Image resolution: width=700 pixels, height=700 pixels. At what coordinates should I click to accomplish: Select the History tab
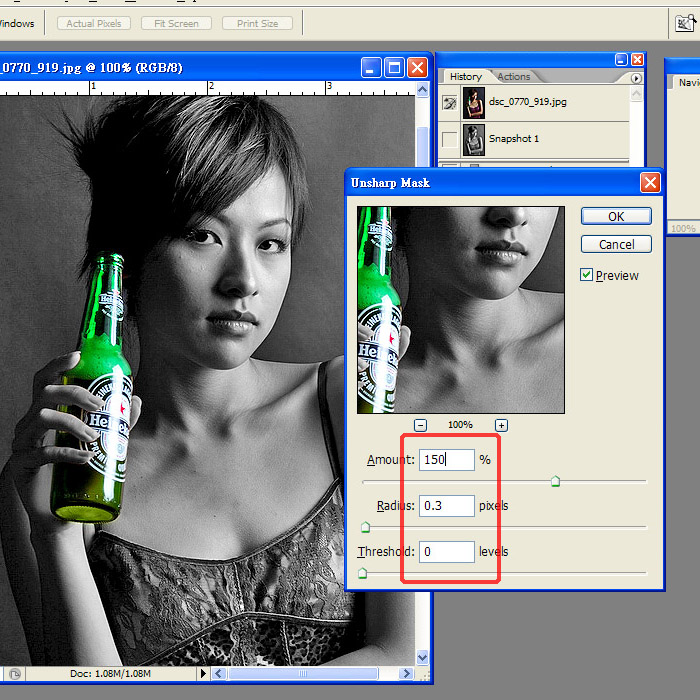465,77
